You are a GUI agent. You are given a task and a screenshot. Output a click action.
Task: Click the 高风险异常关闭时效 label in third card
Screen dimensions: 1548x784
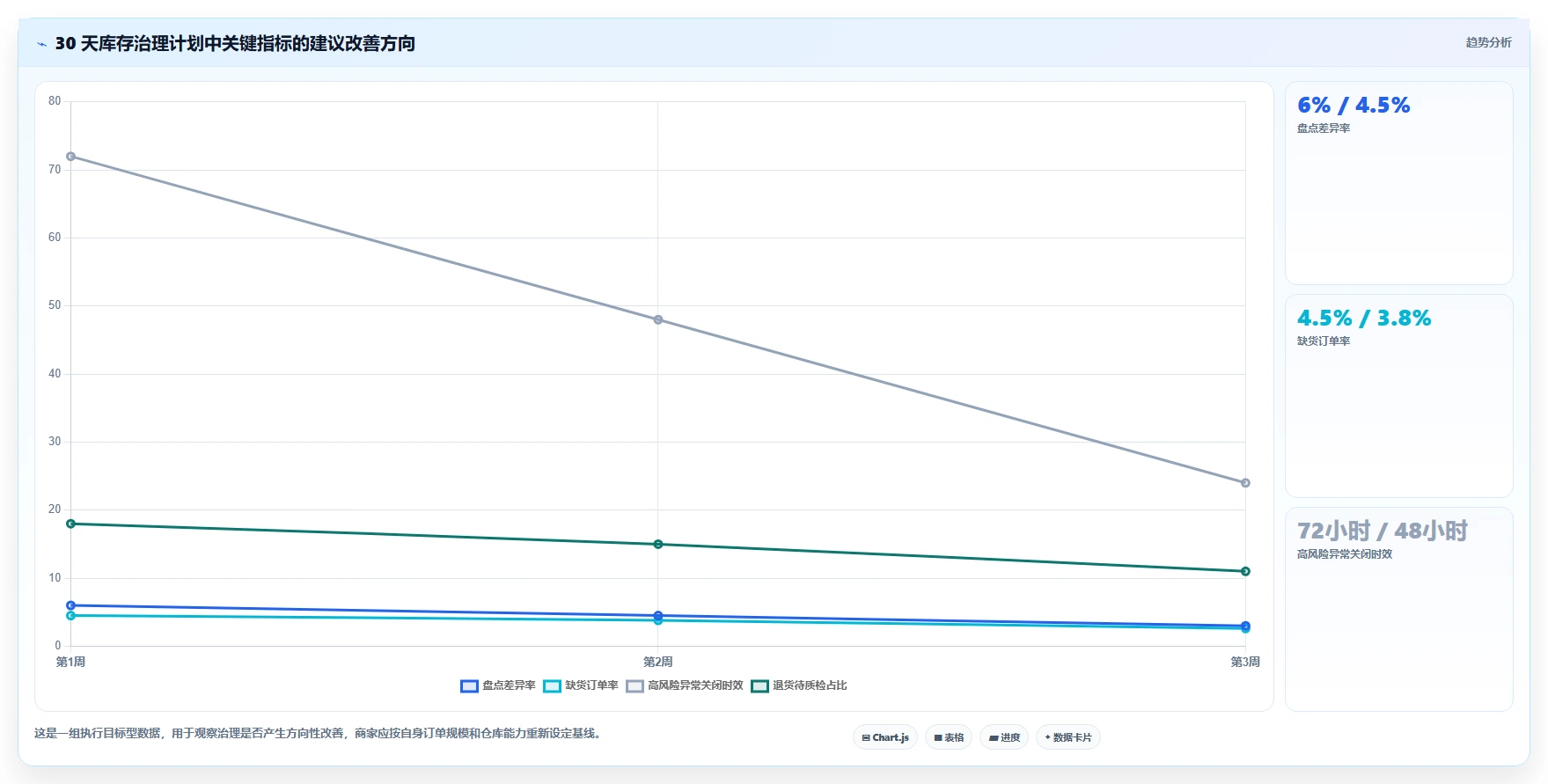(x=1345, y=554)
